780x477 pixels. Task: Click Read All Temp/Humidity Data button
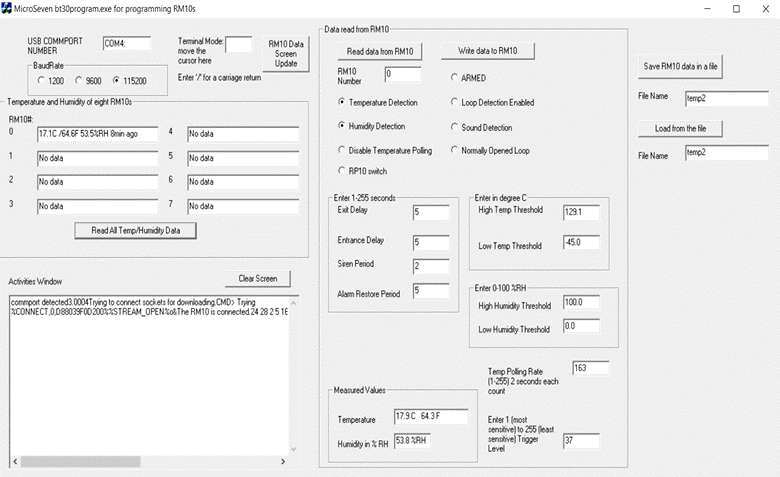click(135, 230)
